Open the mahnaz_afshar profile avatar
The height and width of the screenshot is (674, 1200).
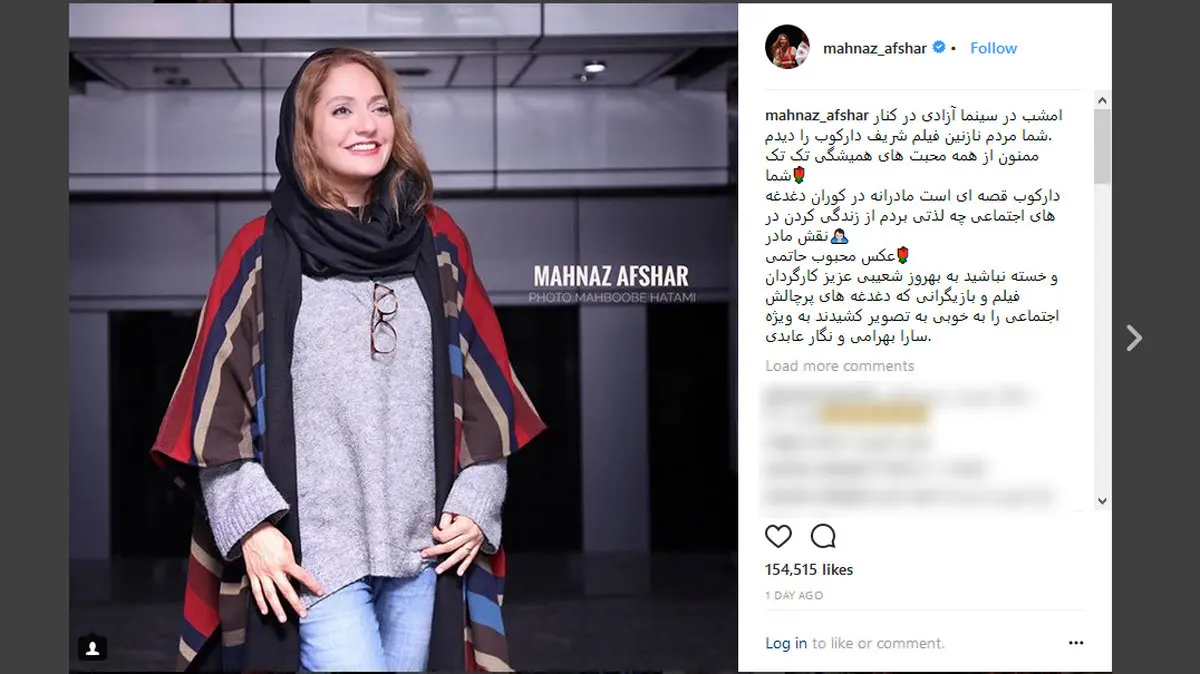pyautogui.click(x=787, y=48)
